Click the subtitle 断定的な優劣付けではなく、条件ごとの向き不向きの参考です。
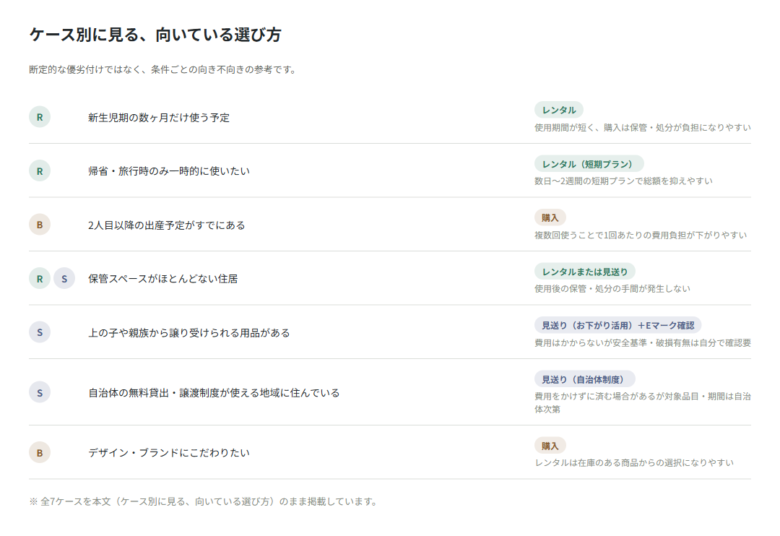This screenshot has height=536, width=780. pos(163,70)
